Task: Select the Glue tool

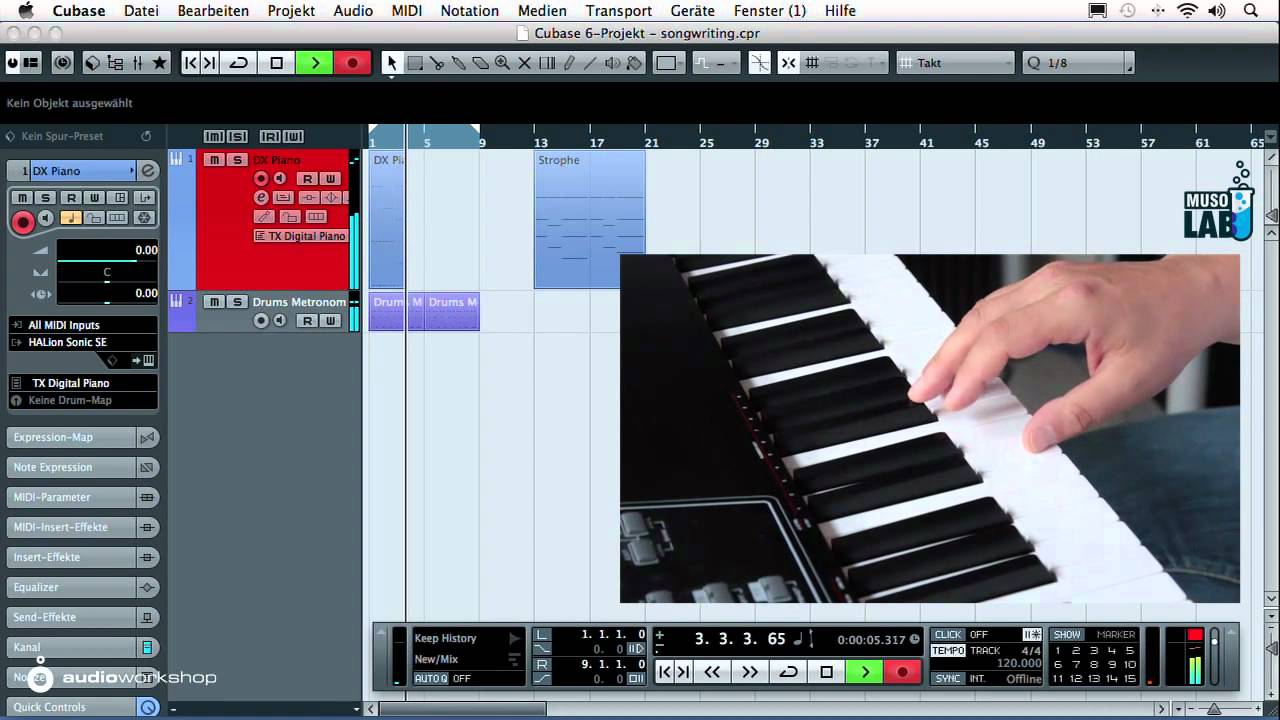Action: 459,63
